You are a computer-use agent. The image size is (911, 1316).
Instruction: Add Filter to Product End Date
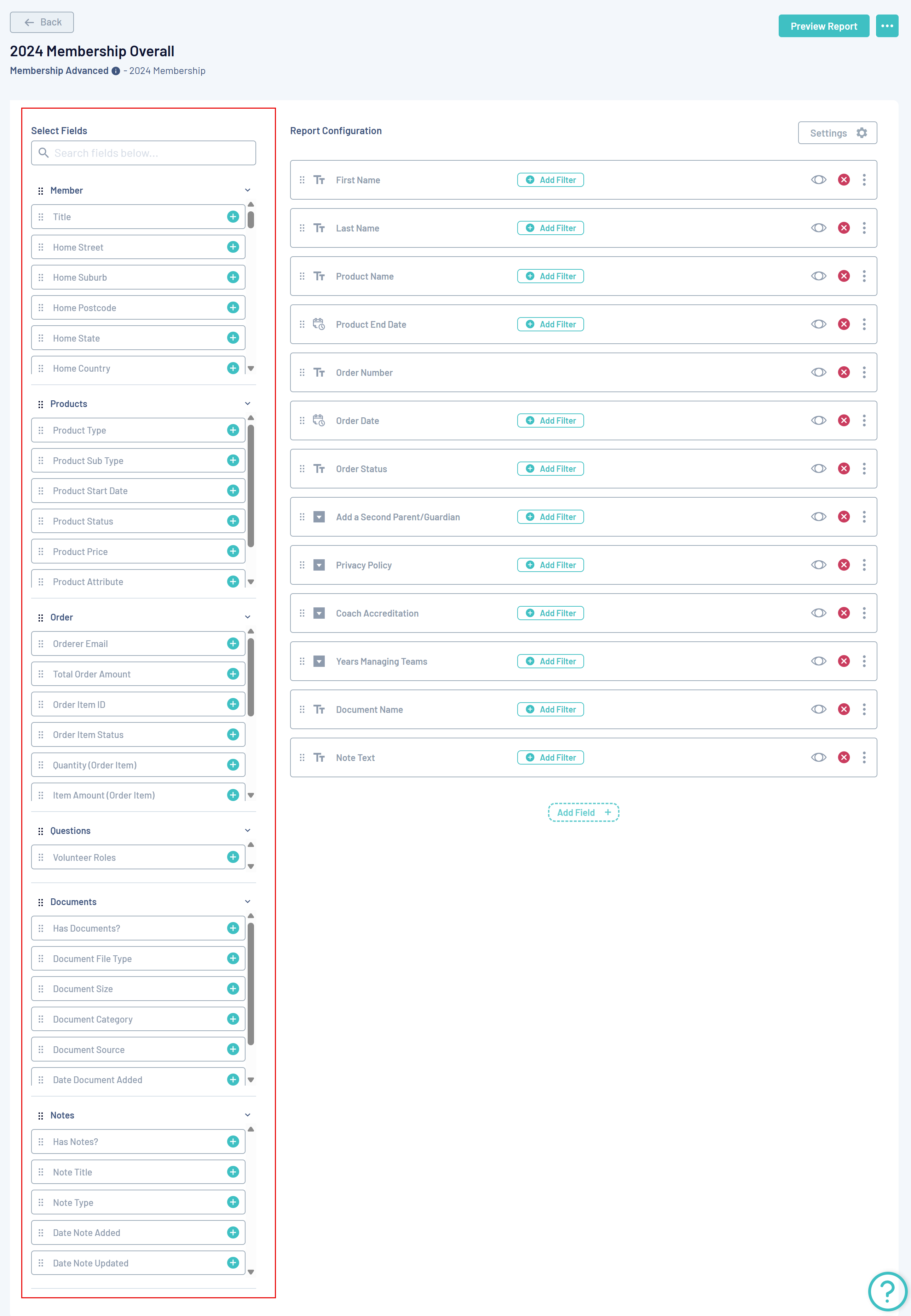click(x=550, y=324)
